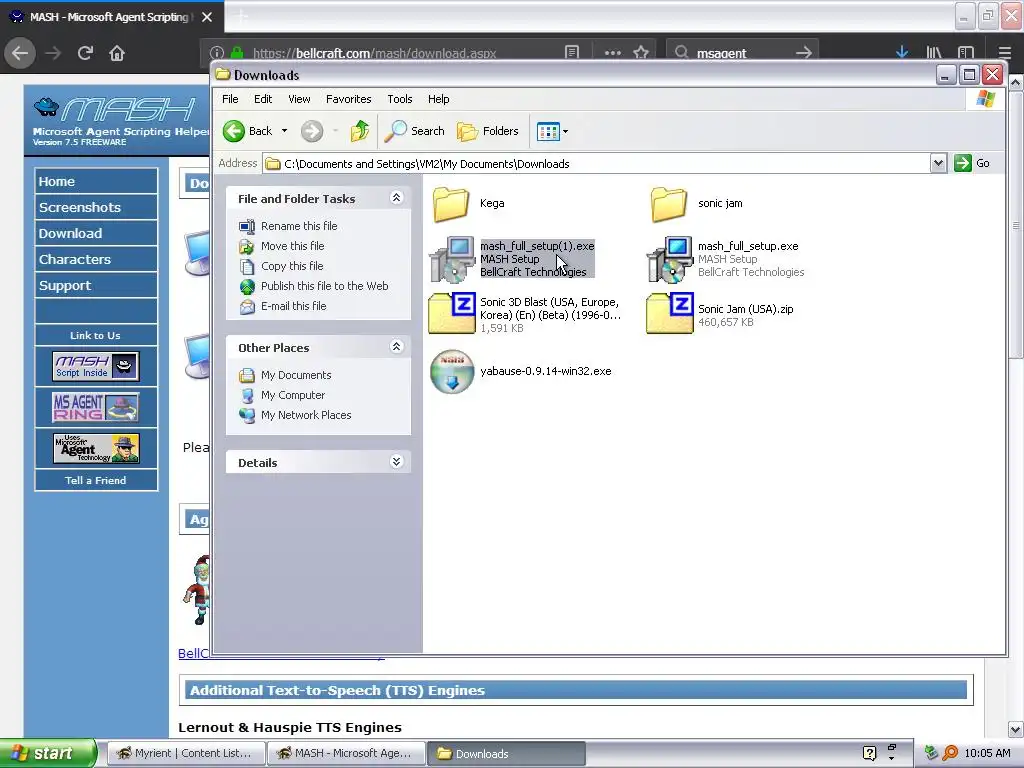Open the File menu in Downloads window
The width and height of the screenshot is (1024, 768).
tap(230, 99)
